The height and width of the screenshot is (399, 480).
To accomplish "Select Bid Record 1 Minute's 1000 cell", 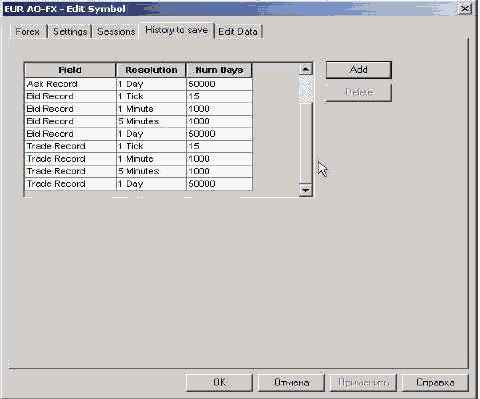I will tap(219, 109).
